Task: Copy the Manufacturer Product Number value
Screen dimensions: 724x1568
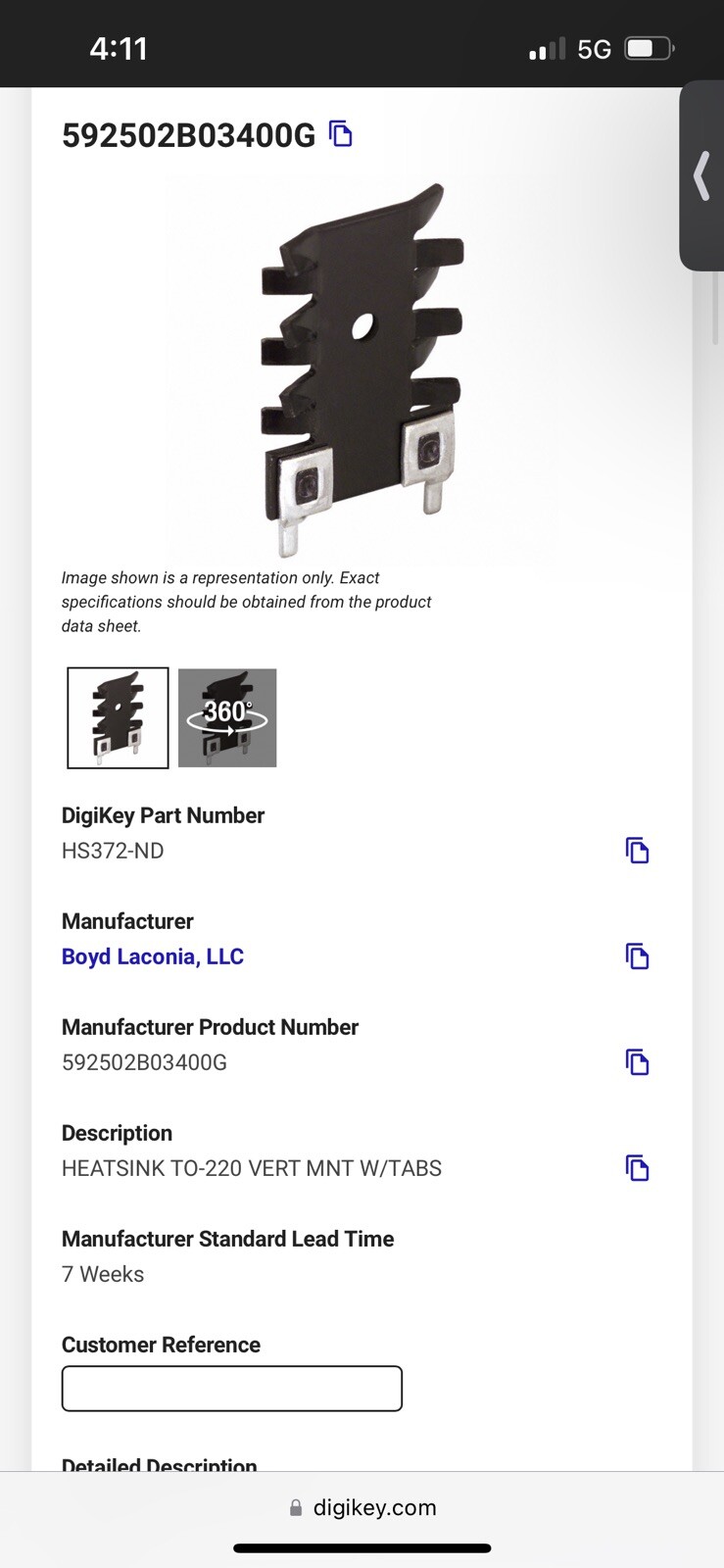Action: pyautogui.click(x=637, y=1062)
